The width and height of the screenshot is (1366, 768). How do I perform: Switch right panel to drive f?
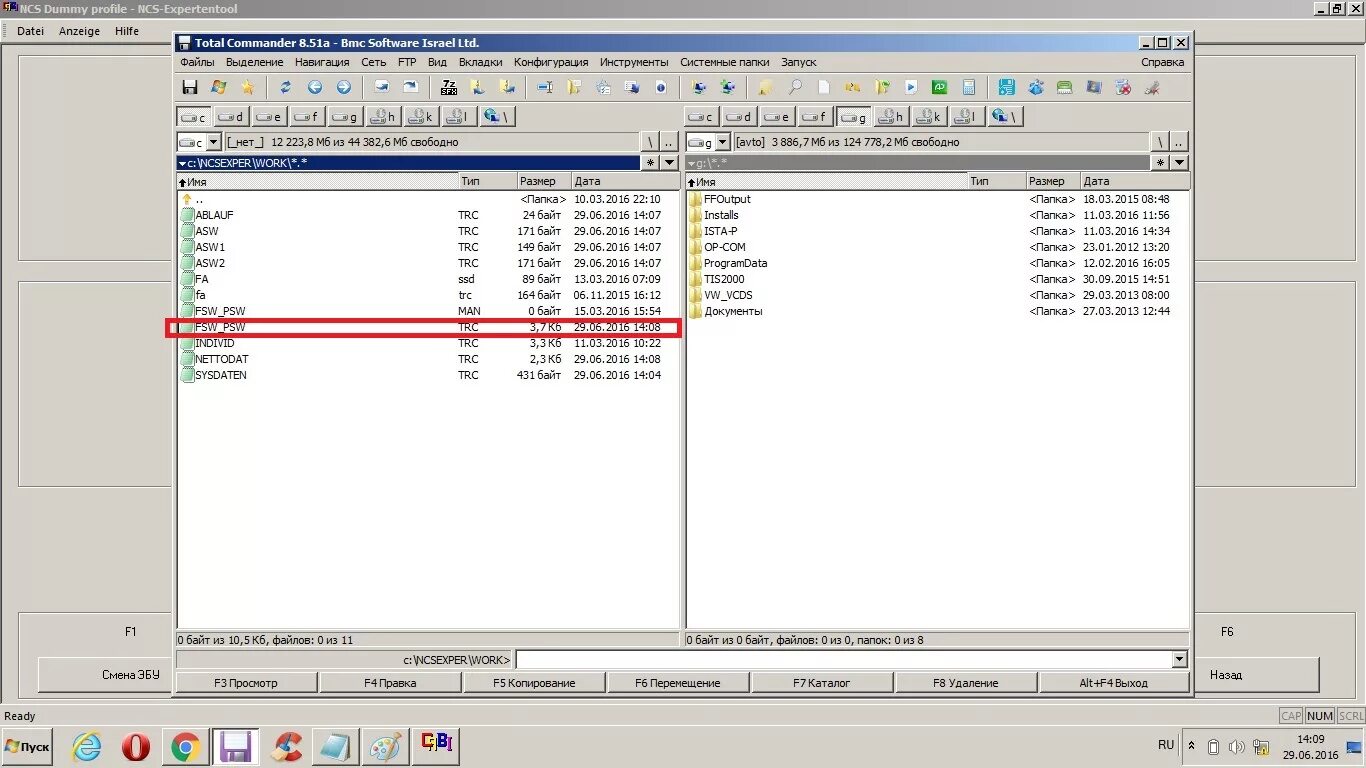click(x=816, y=117)
